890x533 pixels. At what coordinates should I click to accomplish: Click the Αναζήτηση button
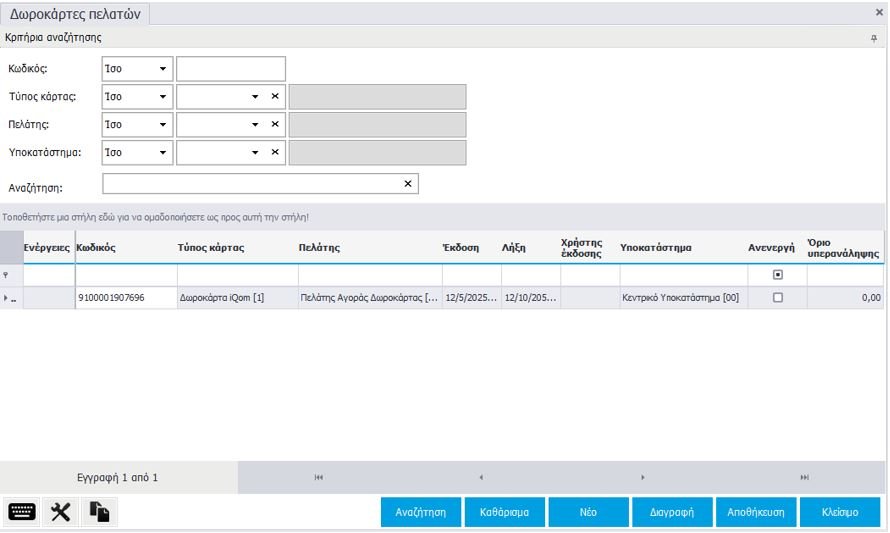click(427, 511)
